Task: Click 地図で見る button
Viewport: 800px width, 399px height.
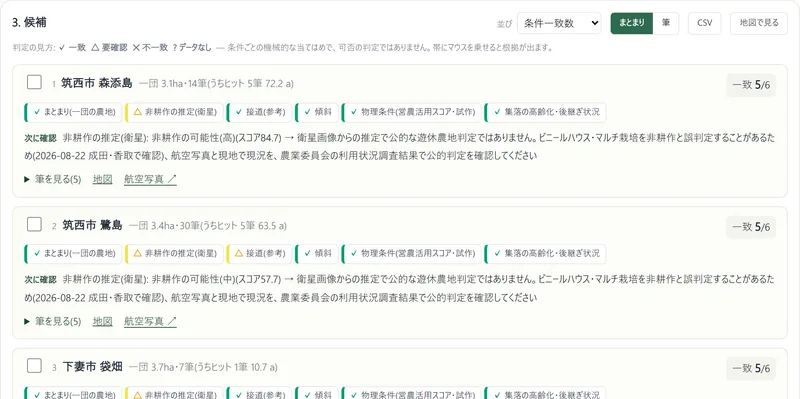Action: tap(759, 23)
